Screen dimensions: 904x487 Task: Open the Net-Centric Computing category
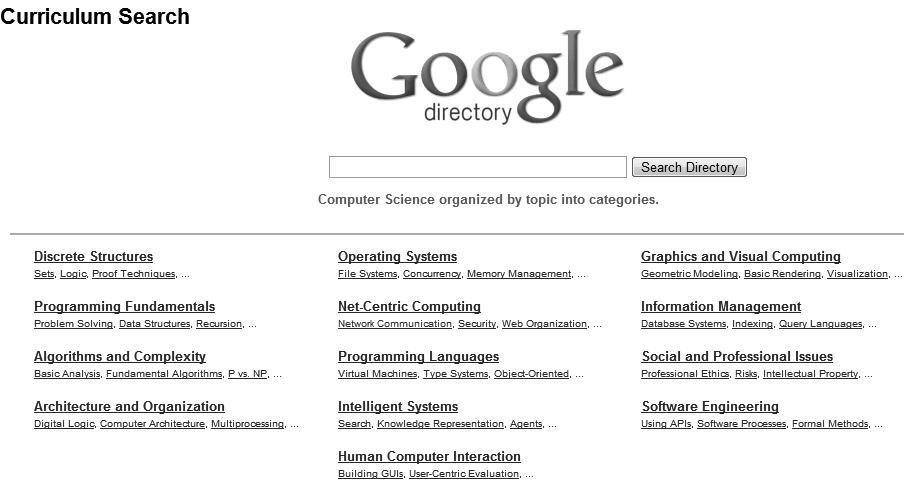coord(409,307)
